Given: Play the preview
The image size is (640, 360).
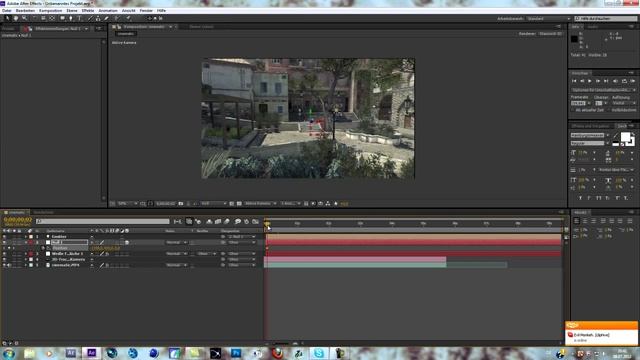Looking at the screenshot, I should pos(590,81).
